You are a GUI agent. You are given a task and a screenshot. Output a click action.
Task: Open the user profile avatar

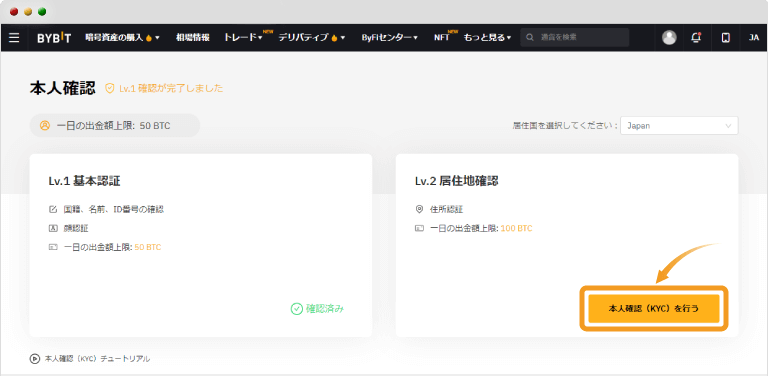tap(669, 37)
